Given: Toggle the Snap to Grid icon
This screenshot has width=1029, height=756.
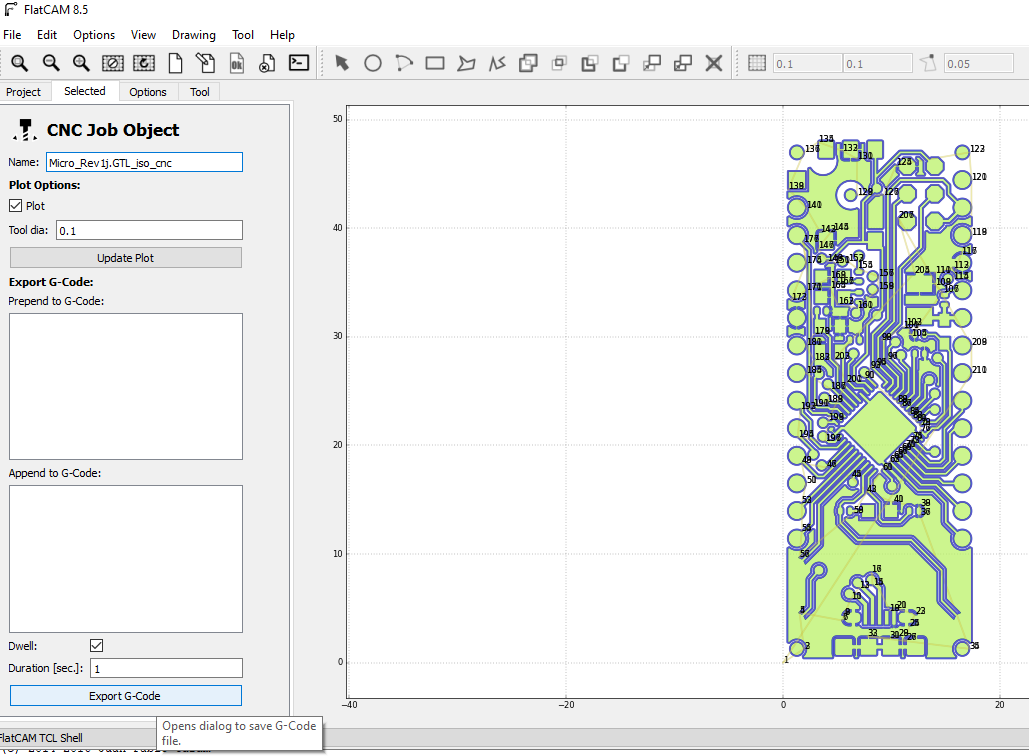Looking at the screenshot, I should pyautogui.click(x=757, y=63).
